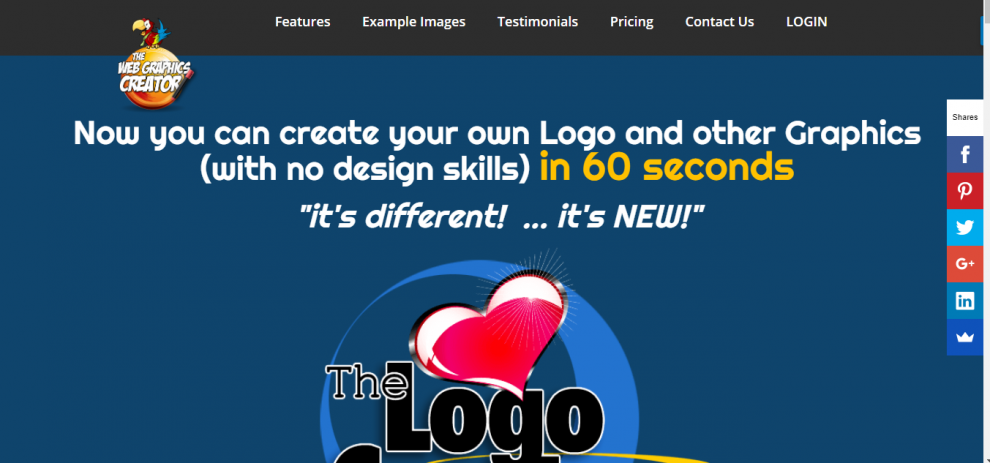
Task: Pin this page with the Pinterest icon
Action: (x=965, y=191)
